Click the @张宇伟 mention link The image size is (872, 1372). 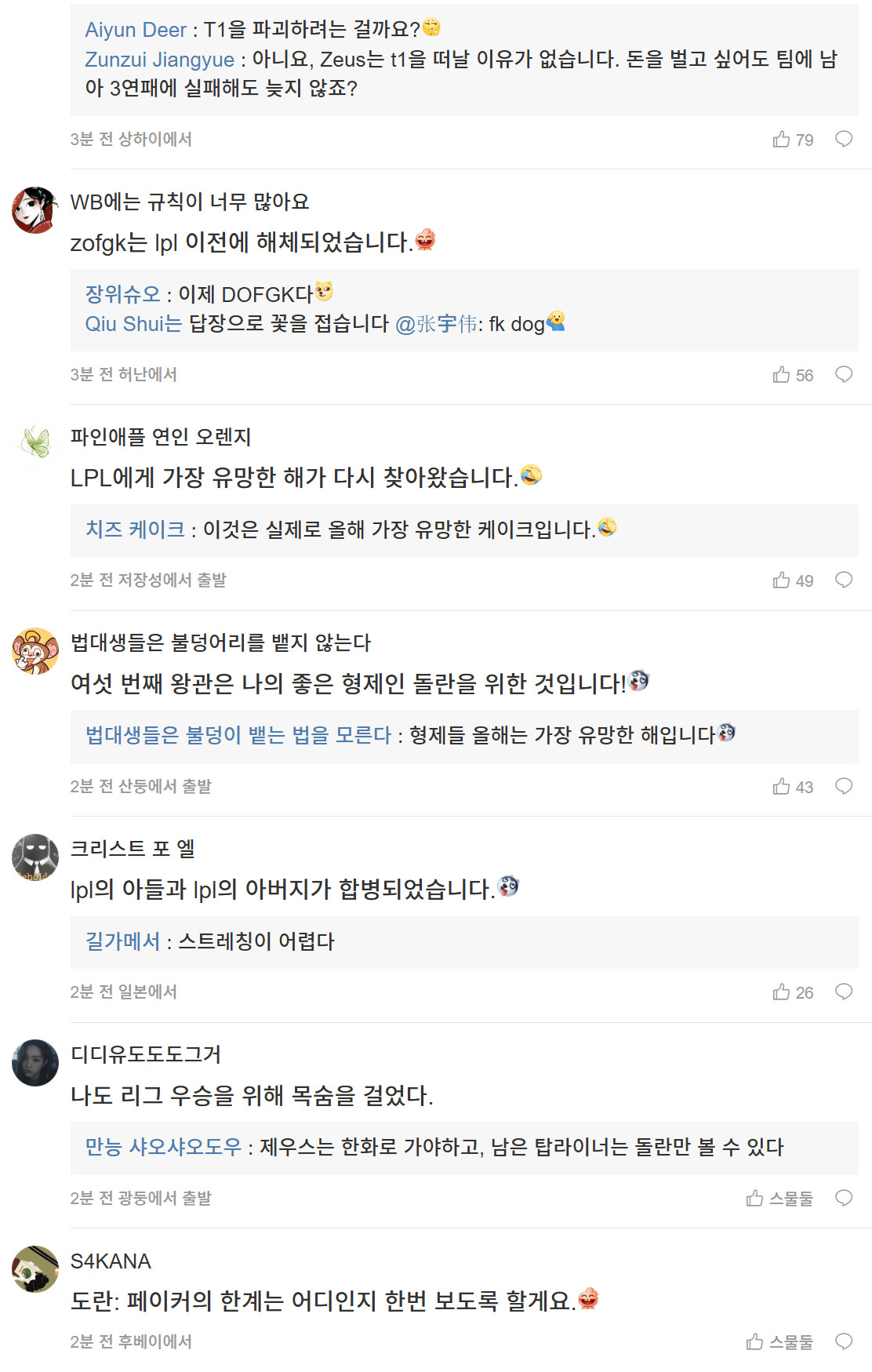click(436, 324)
